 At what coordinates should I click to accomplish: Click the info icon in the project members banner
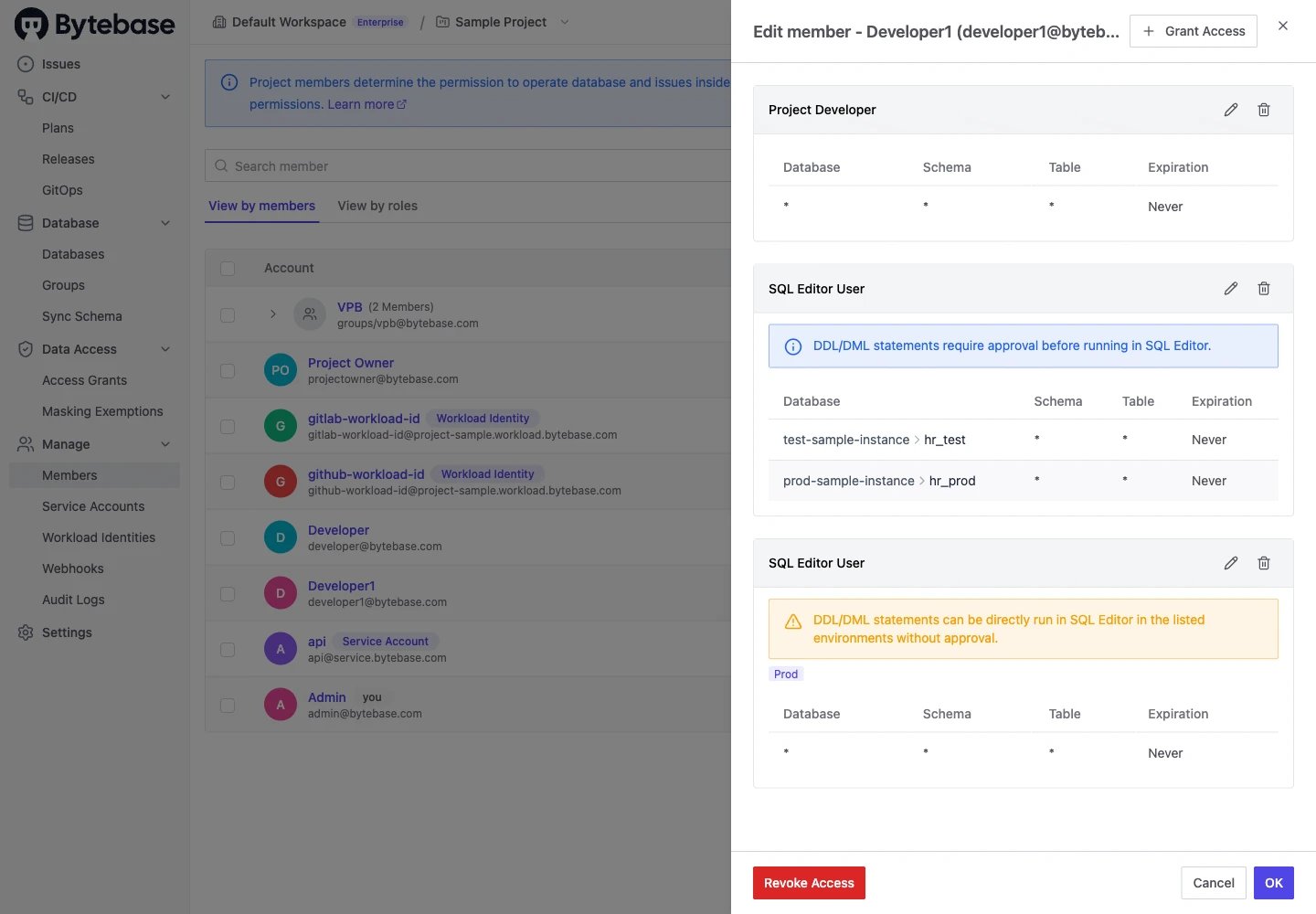(229, 82)
